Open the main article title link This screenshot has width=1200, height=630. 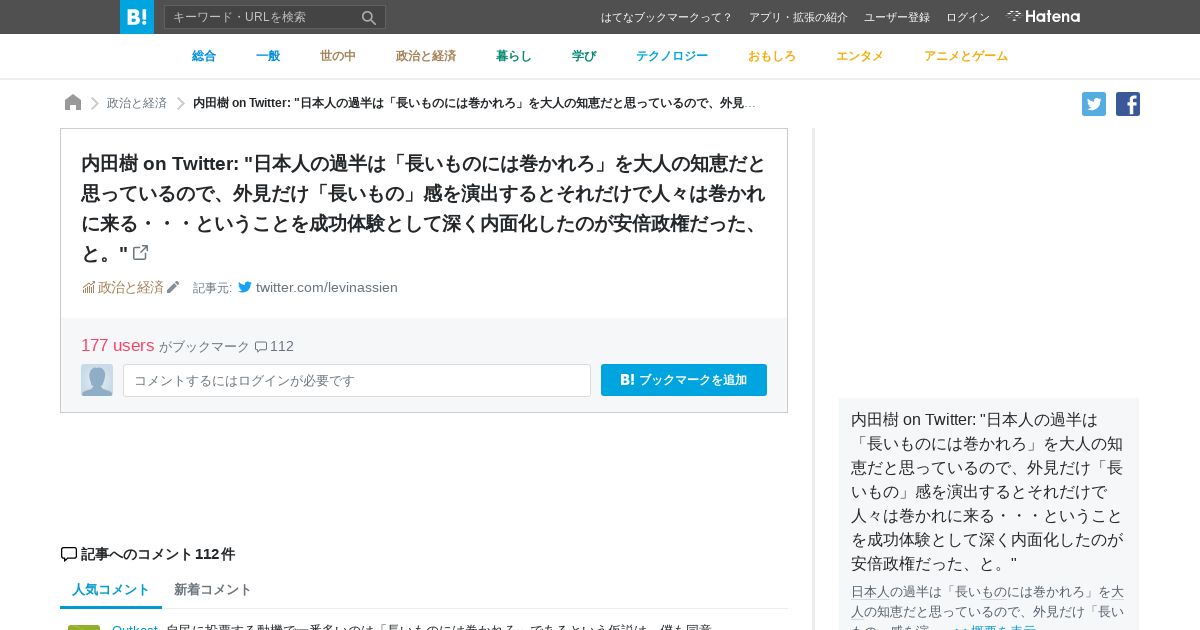coord(423,208)
